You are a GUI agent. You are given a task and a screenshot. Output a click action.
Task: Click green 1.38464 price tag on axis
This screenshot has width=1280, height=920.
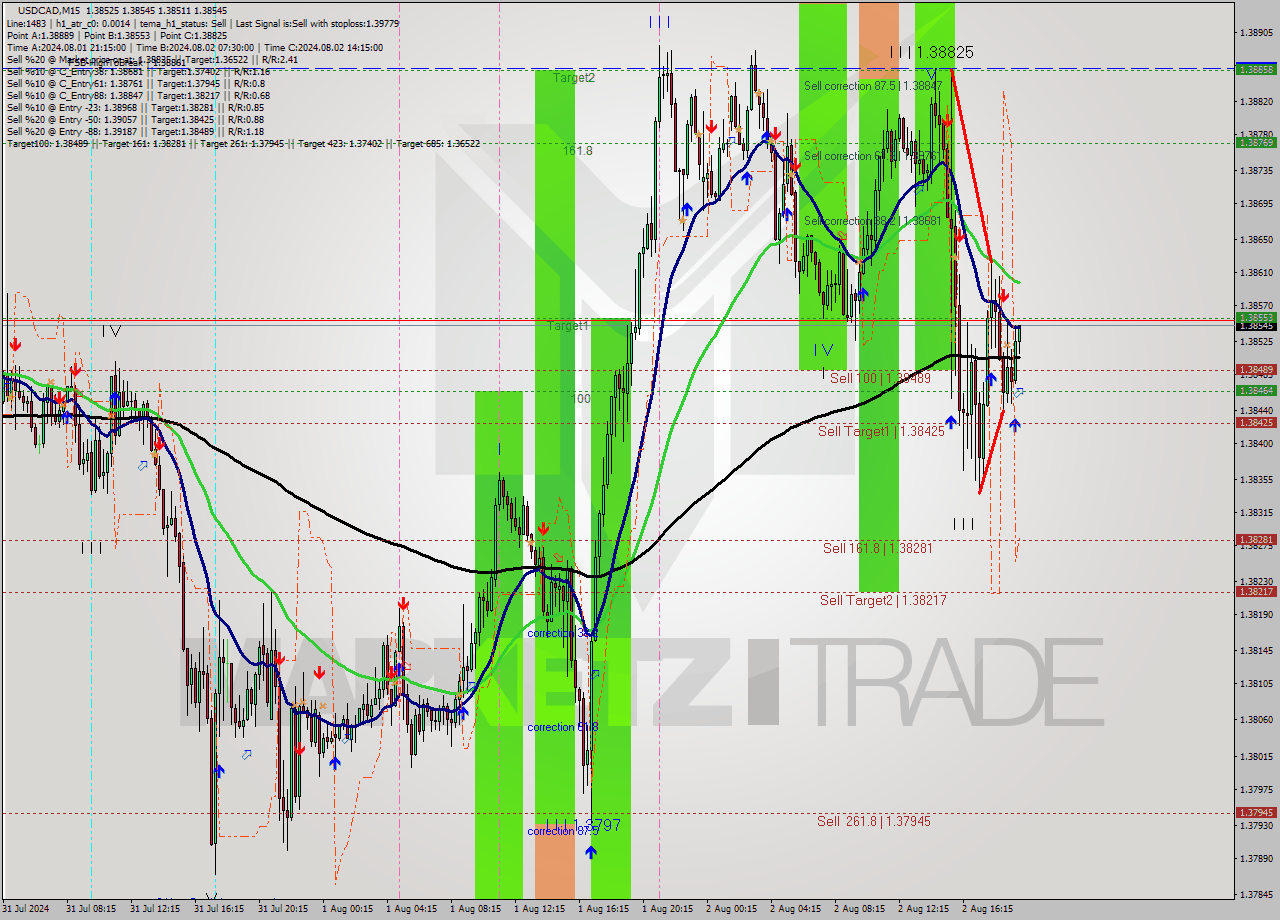coord(1255,391)
